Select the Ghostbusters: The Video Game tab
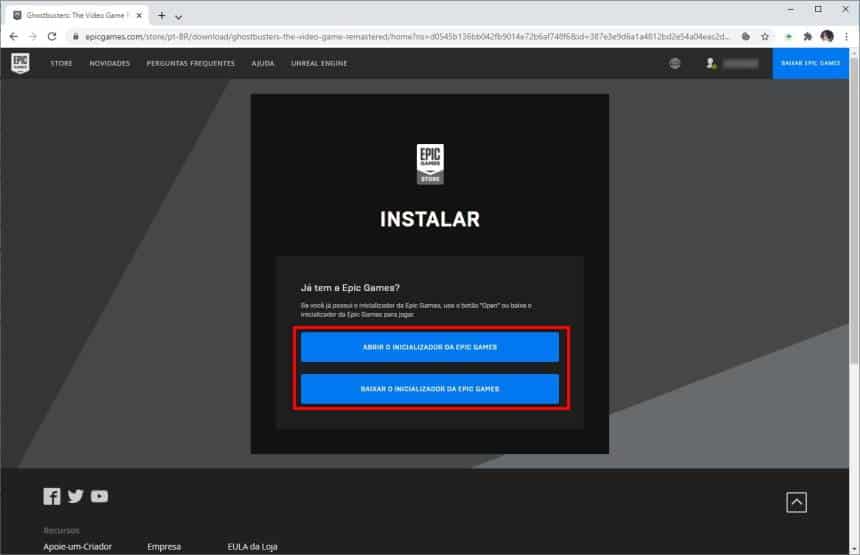860x555 pixels. click(77, 15)
